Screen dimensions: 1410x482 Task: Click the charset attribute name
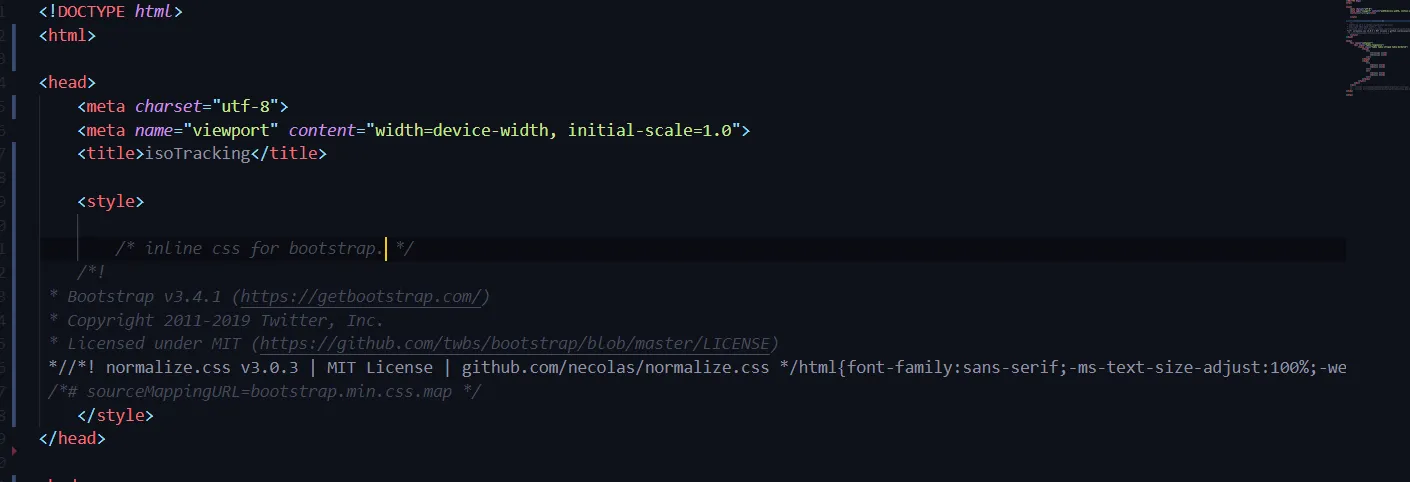[x=166, y=106]
